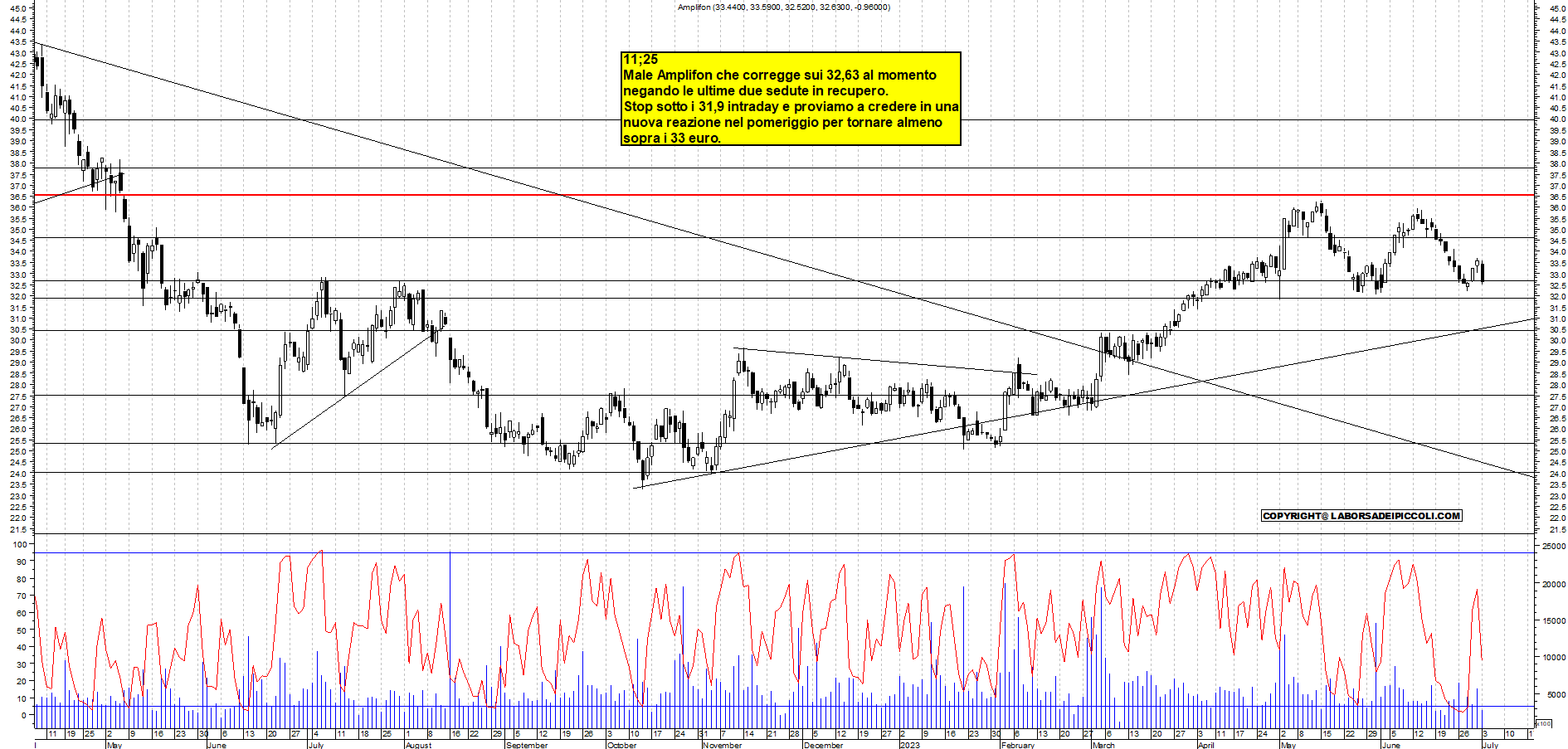Click the line 'Male Amplifon che corregge sui 32,63'
This screenshot has width=1568, height=749.
[x=780, y=75]
